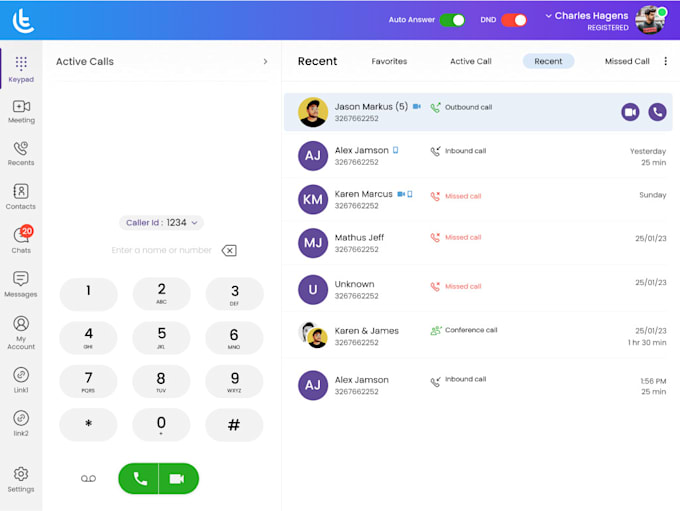Open Settings gear in sidebar
The image size is (680, 511).
(x=21, y=479)
